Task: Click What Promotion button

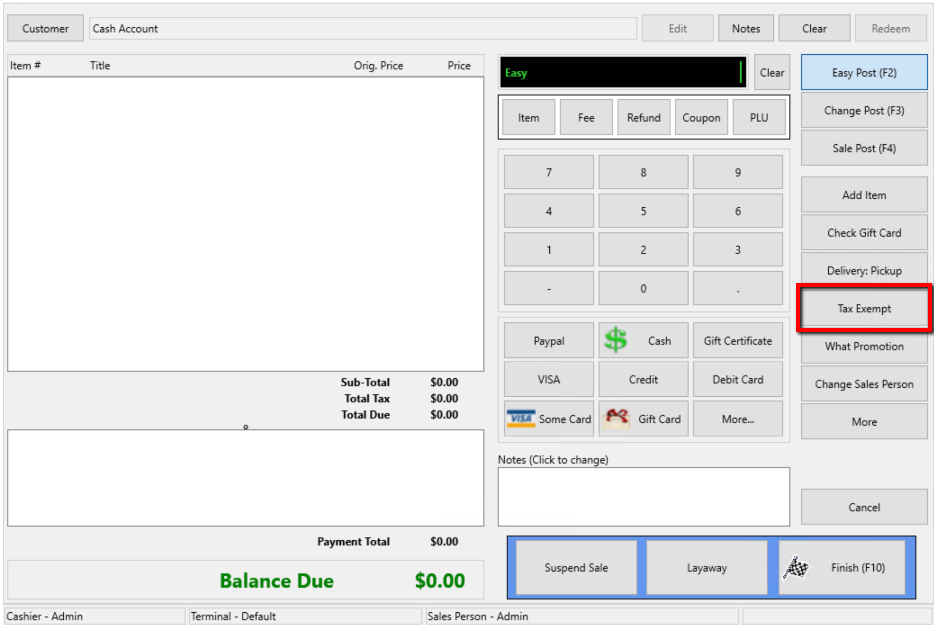Action: [x=864, y=346]
